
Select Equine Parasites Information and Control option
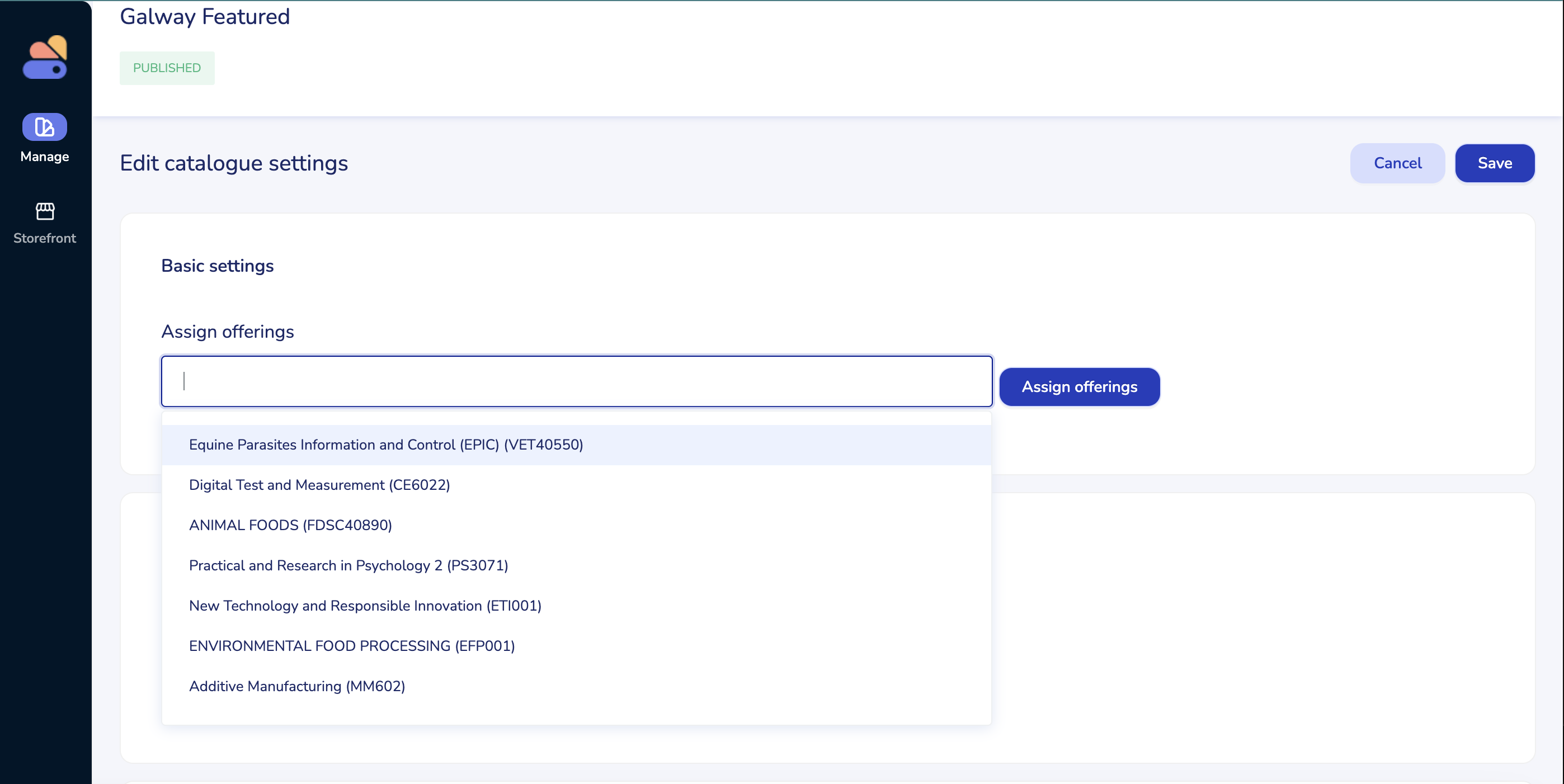point(385,445)
